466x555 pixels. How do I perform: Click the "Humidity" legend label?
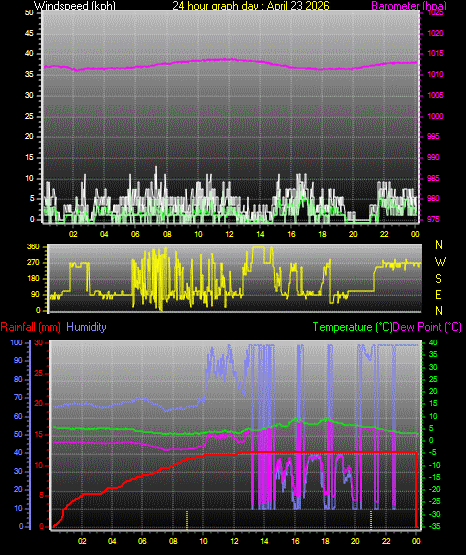click(86, 327)
